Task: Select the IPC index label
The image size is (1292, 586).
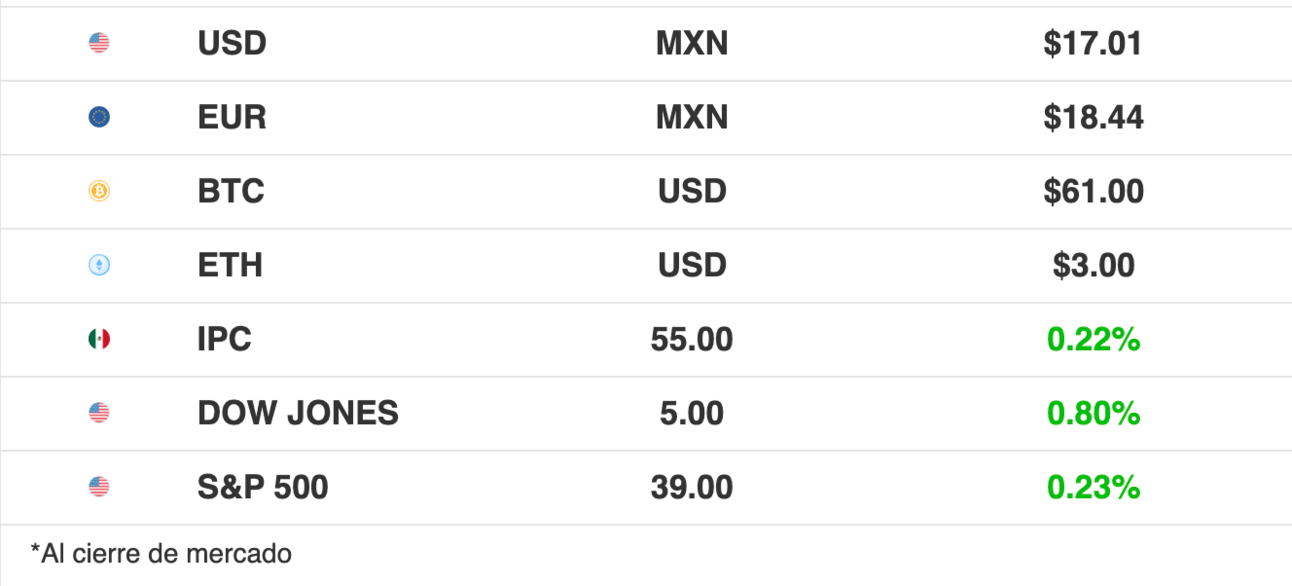Action: pyautogui.click(x=225, y=340)
